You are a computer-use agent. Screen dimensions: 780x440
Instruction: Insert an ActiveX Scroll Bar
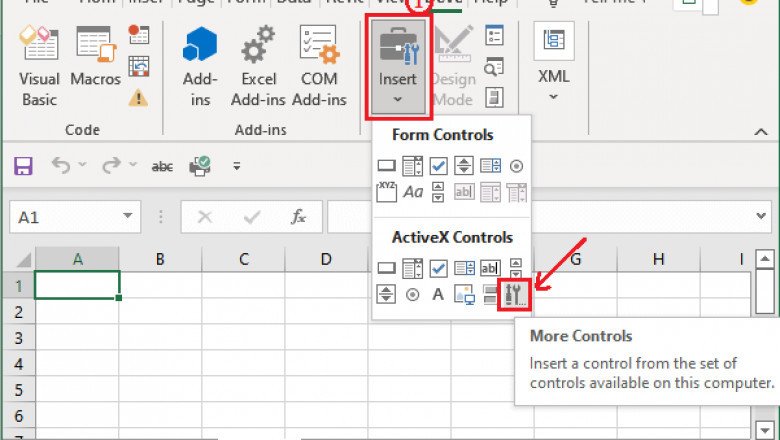point(516,268)
